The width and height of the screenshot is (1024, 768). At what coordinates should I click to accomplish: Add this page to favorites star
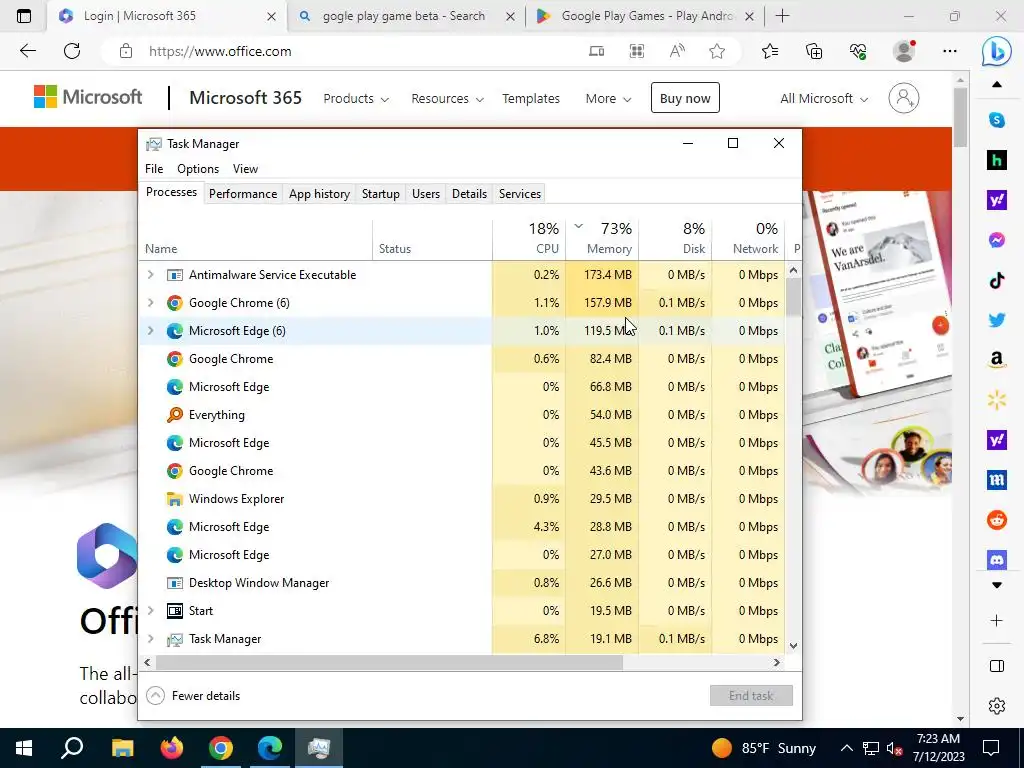pos(717,51)
